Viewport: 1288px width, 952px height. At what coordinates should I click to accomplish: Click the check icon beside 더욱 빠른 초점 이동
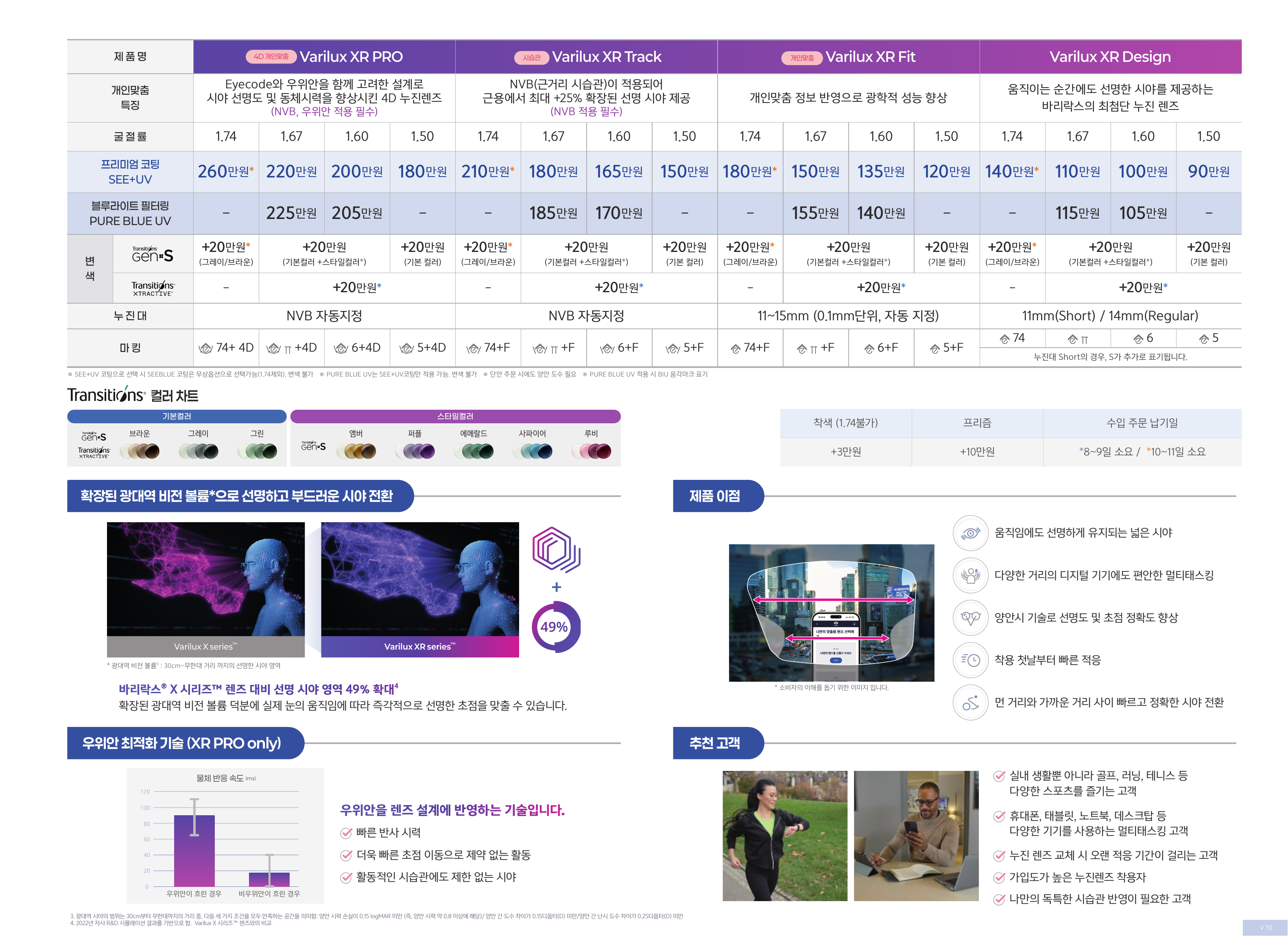coord(346,855)
